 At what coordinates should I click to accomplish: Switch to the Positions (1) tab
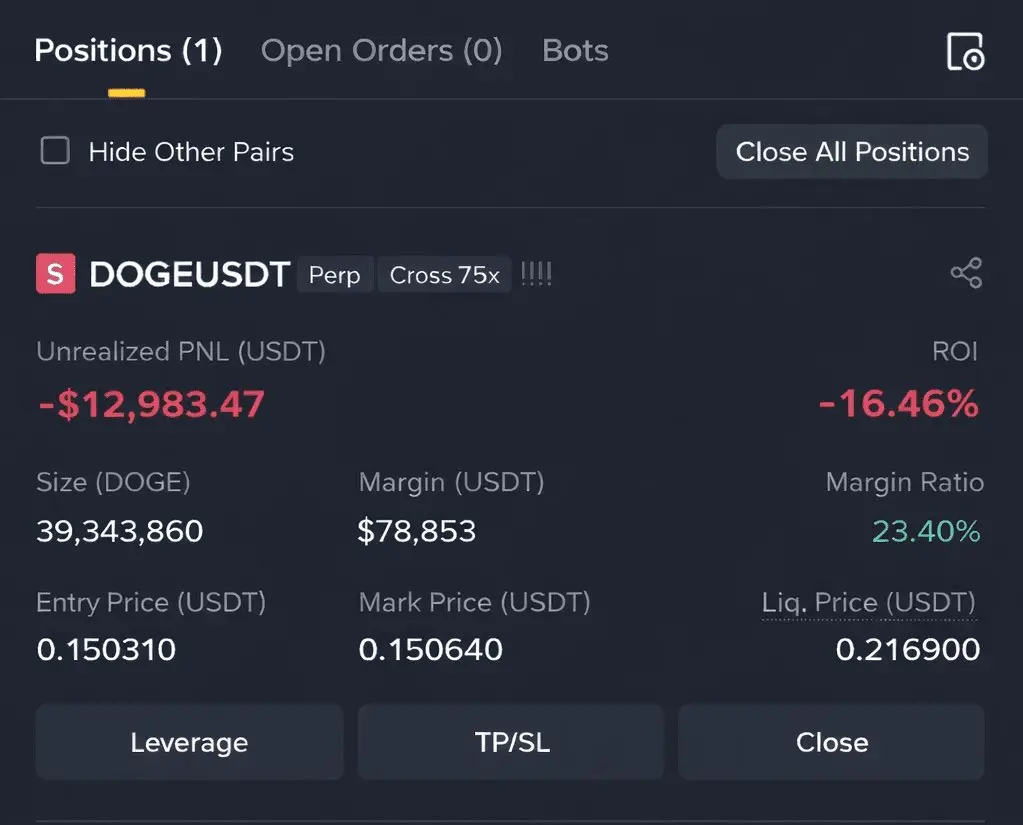128,51
